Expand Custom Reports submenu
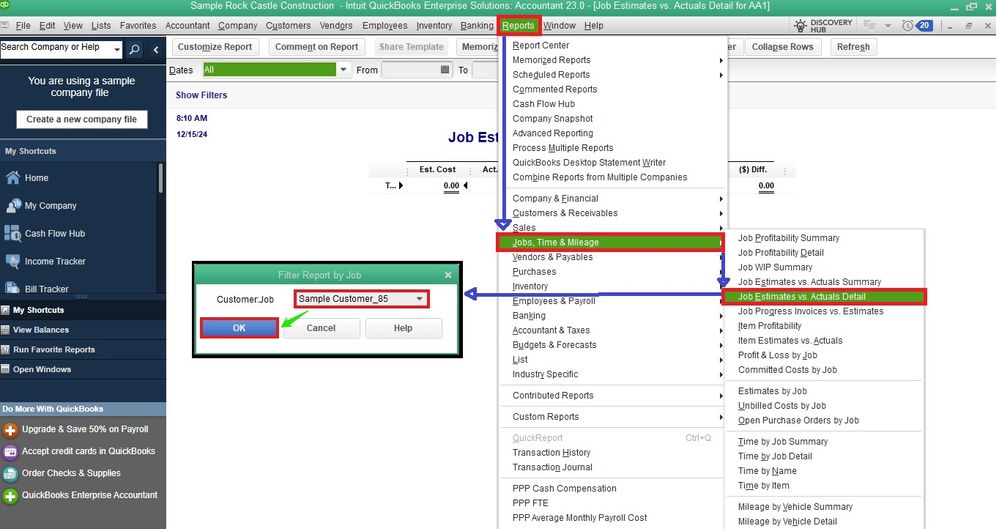The image size is (999, 529). pos(721,417)
